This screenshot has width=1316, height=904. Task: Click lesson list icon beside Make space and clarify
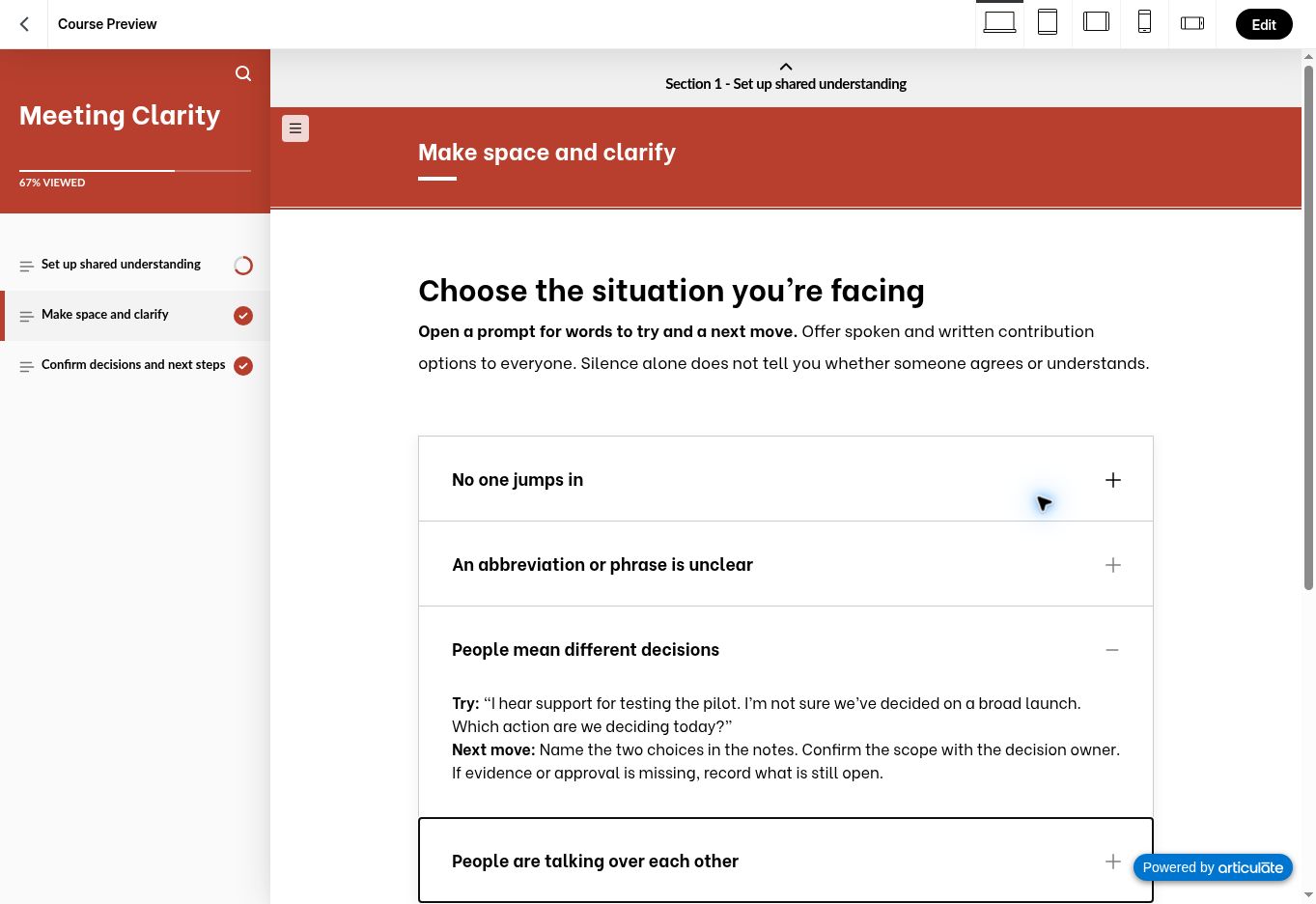[x=26, y=317]
